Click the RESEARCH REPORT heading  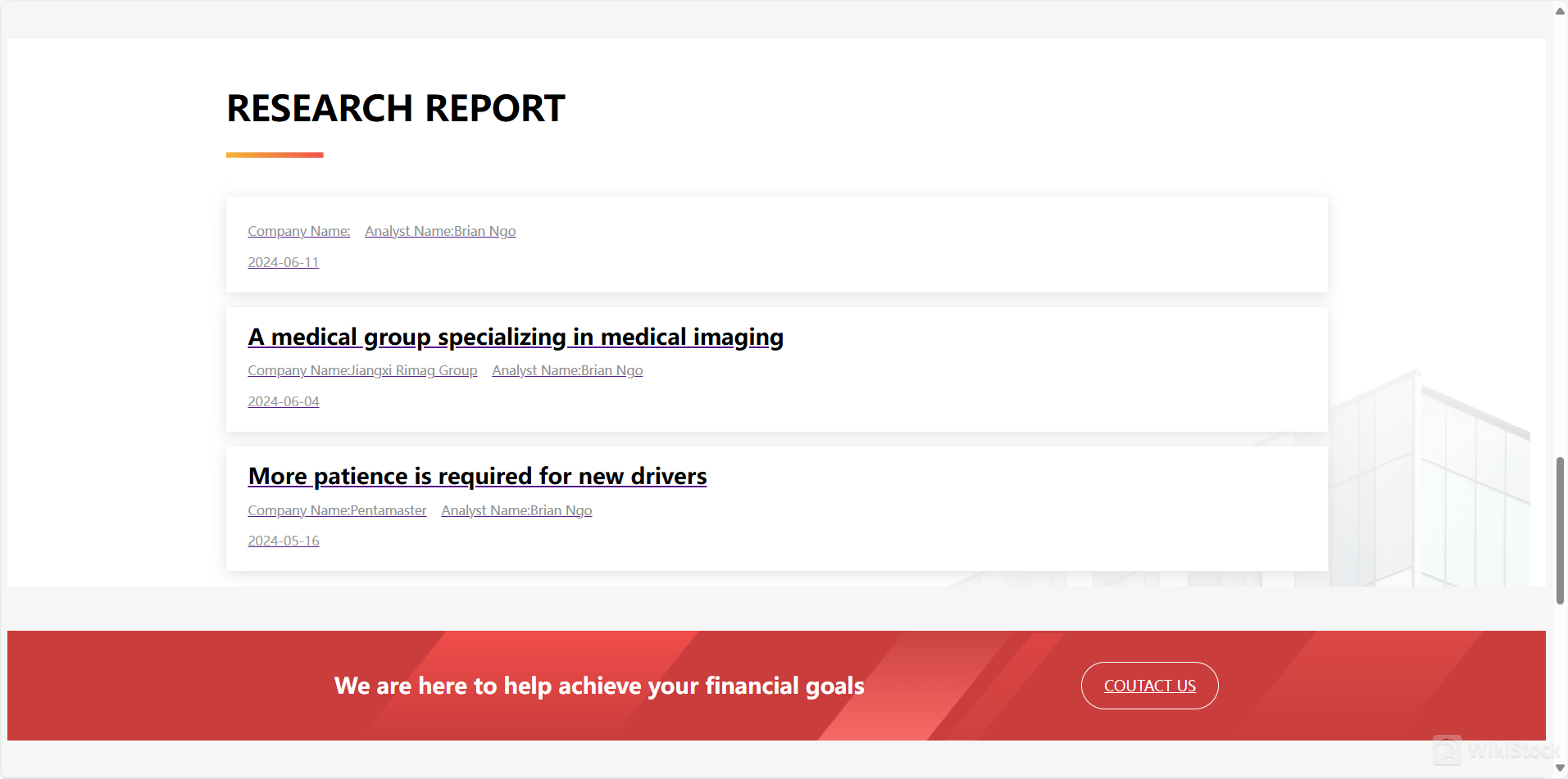(x=396, y=109)
